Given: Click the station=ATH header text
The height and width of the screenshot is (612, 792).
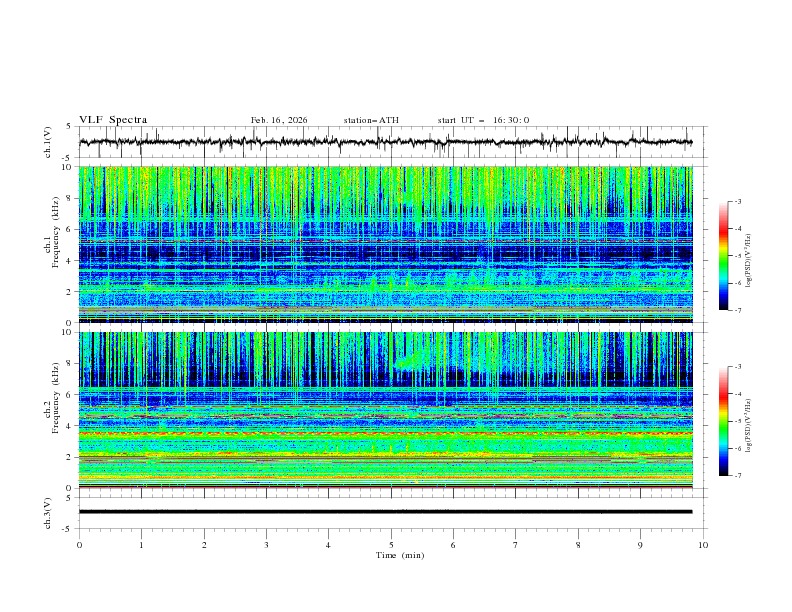Looking at the screenshot, I should (x=371, y=120).
